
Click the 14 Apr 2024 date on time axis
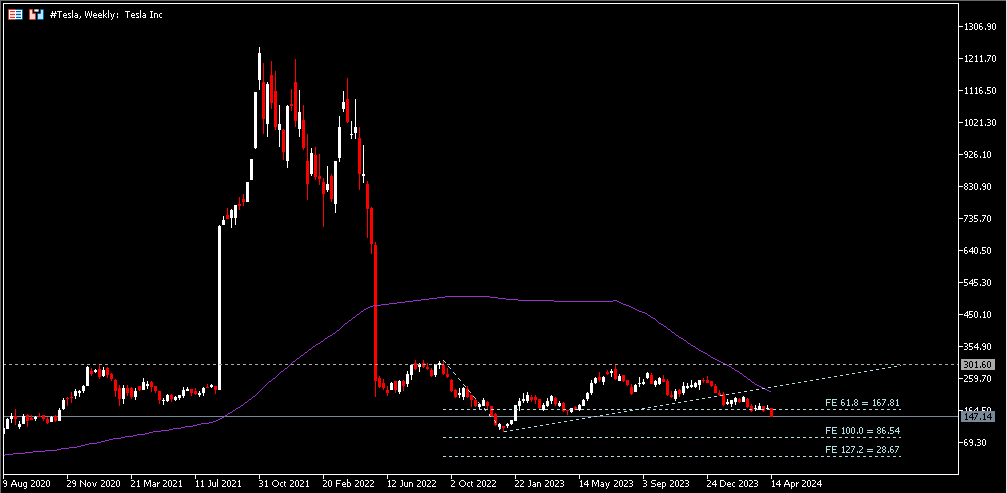(796, 484)
